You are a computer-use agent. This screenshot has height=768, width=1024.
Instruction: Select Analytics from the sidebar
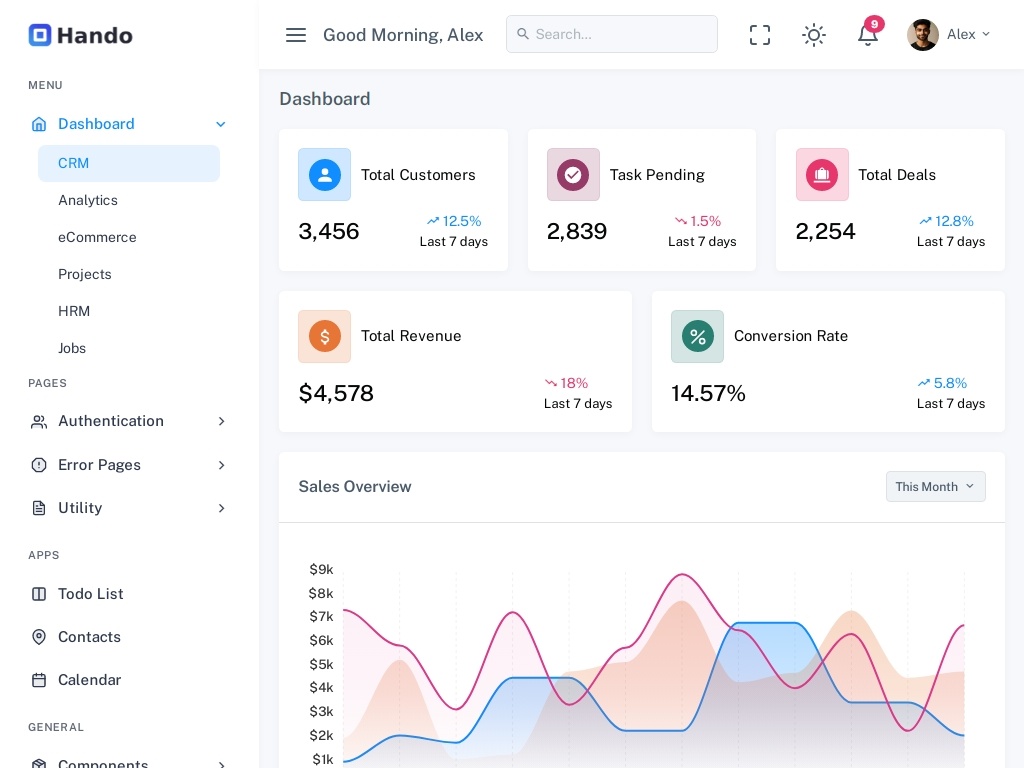[88, 200]
